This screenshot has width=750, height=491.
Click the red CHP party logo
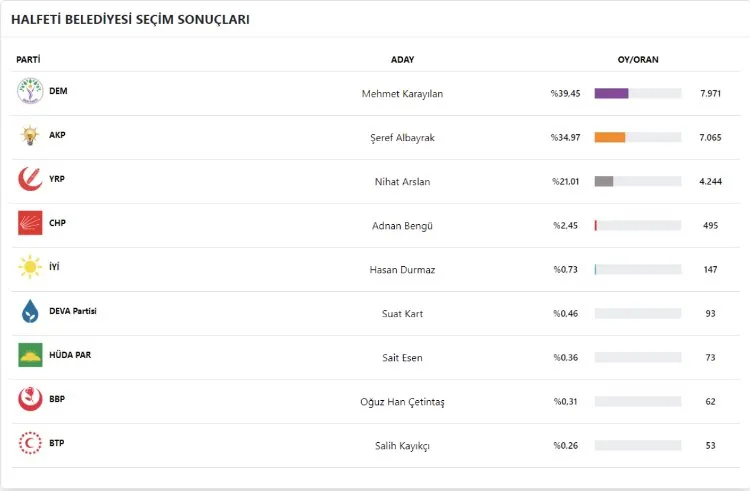coord(30,224)
